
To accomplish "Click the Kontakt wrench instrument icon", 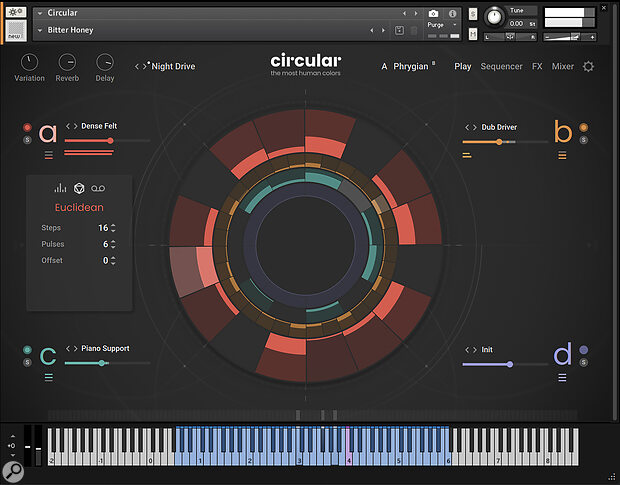I will tap(16, 12).
